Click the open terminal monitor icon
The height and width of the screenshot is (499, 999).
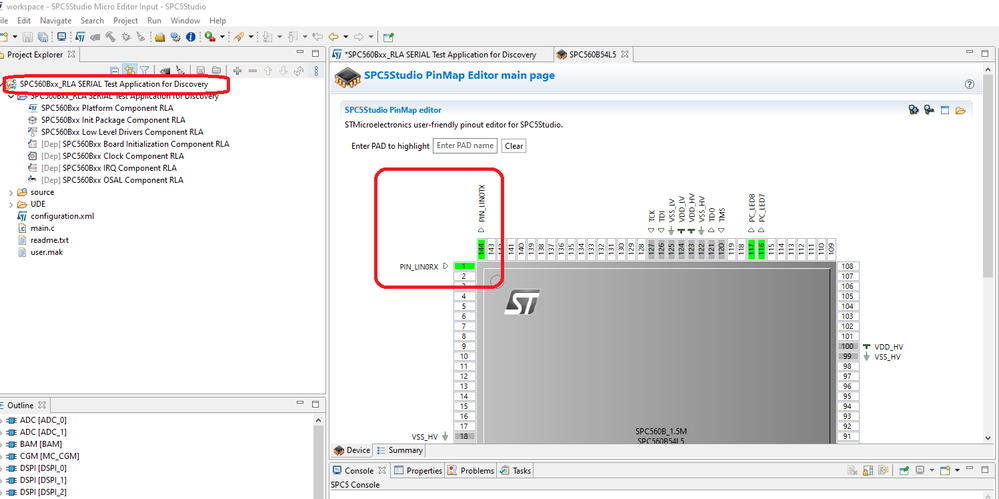tap(62, 37)
